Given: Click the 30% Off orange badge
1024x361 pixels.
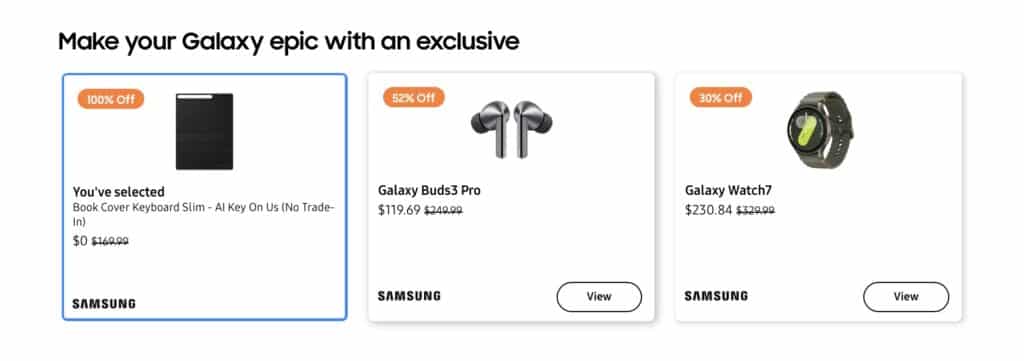Looking at the screenshot, I should (x=720, y=98).
